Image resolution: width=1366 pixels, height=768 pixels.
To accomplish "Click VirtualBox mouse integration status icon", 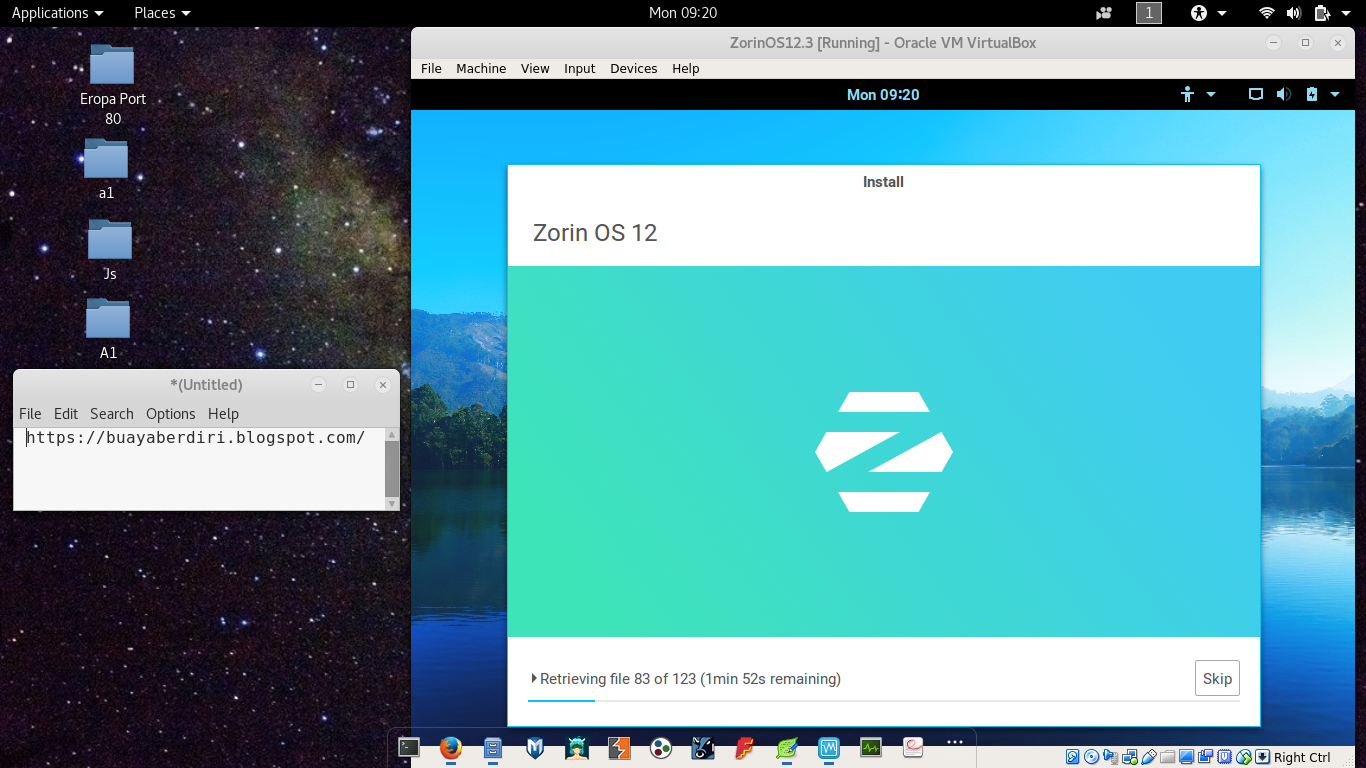I will (1244, 757).
